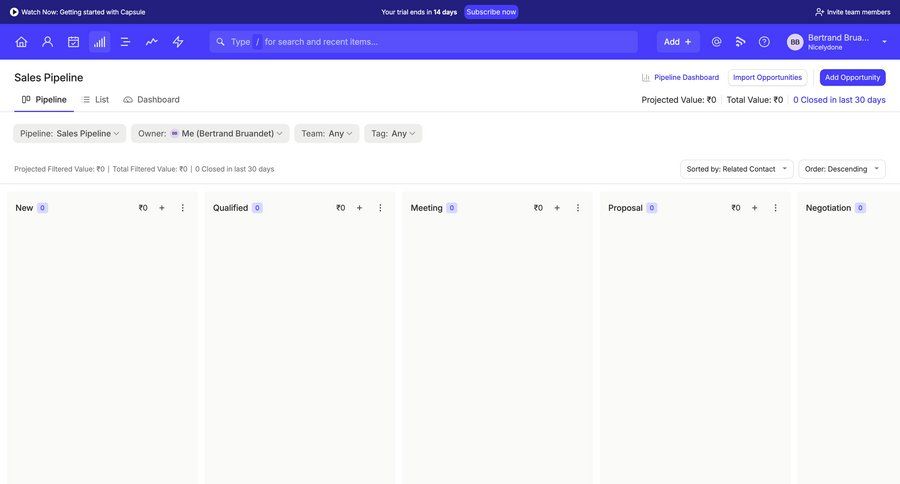Open Qualified column three-dot menu
Viewport: 900px width, 484px height.
coord(380,208)
